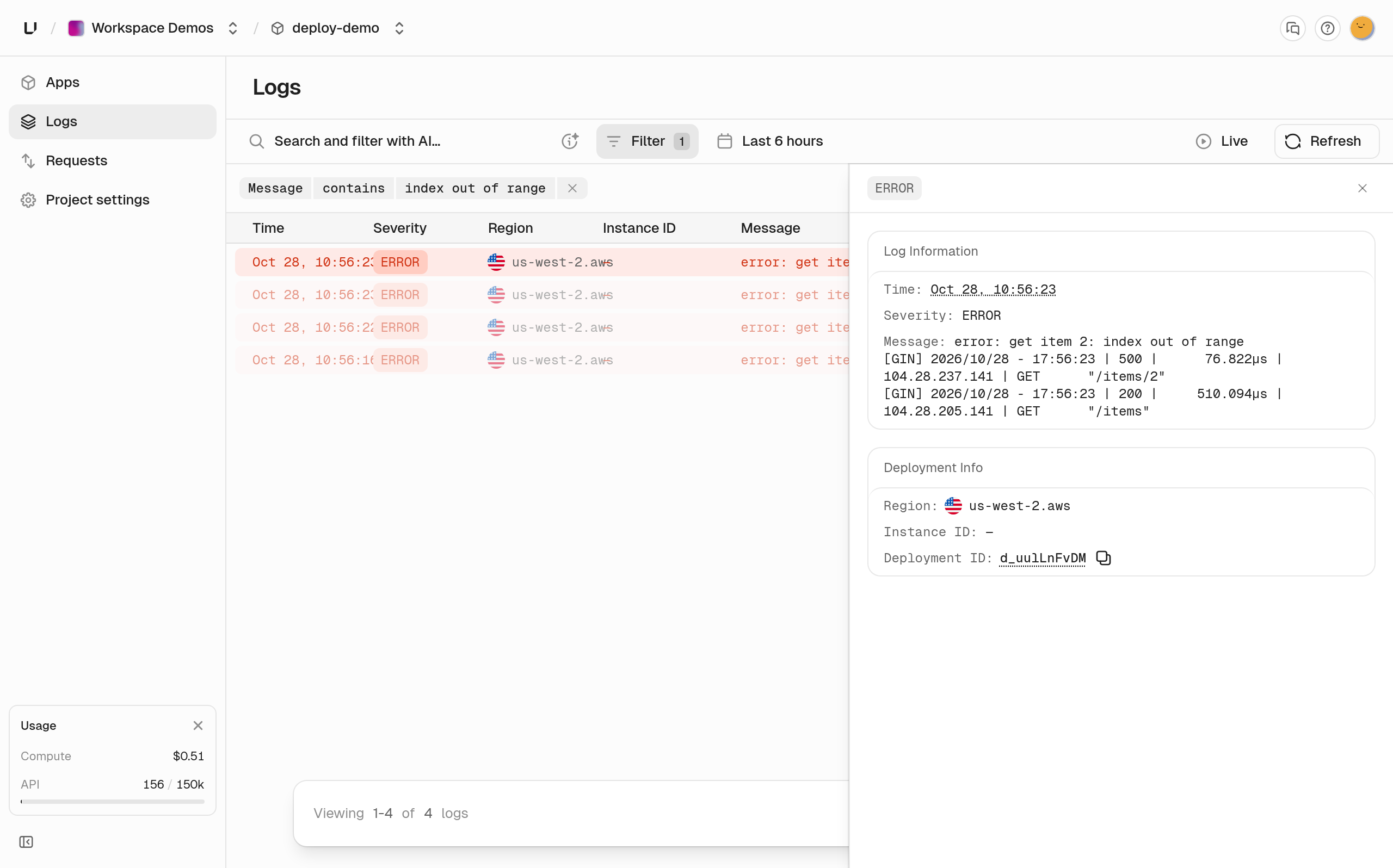This screenshot has width=1393, height=868.
Task: Click the Region column header
Action: (x=510, y=228)
